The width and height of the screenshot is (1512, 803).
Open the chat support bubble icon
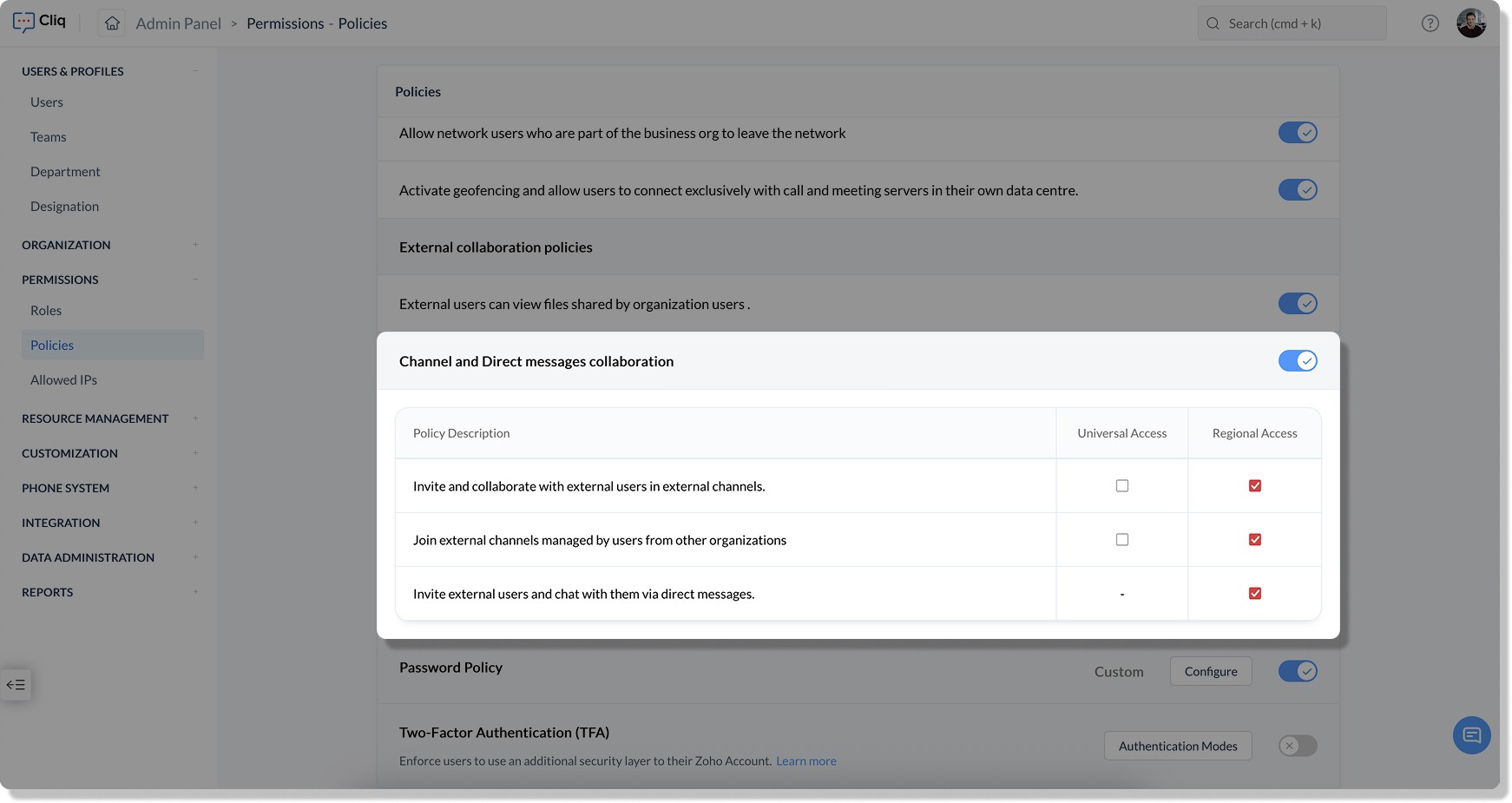(1471, 735)
